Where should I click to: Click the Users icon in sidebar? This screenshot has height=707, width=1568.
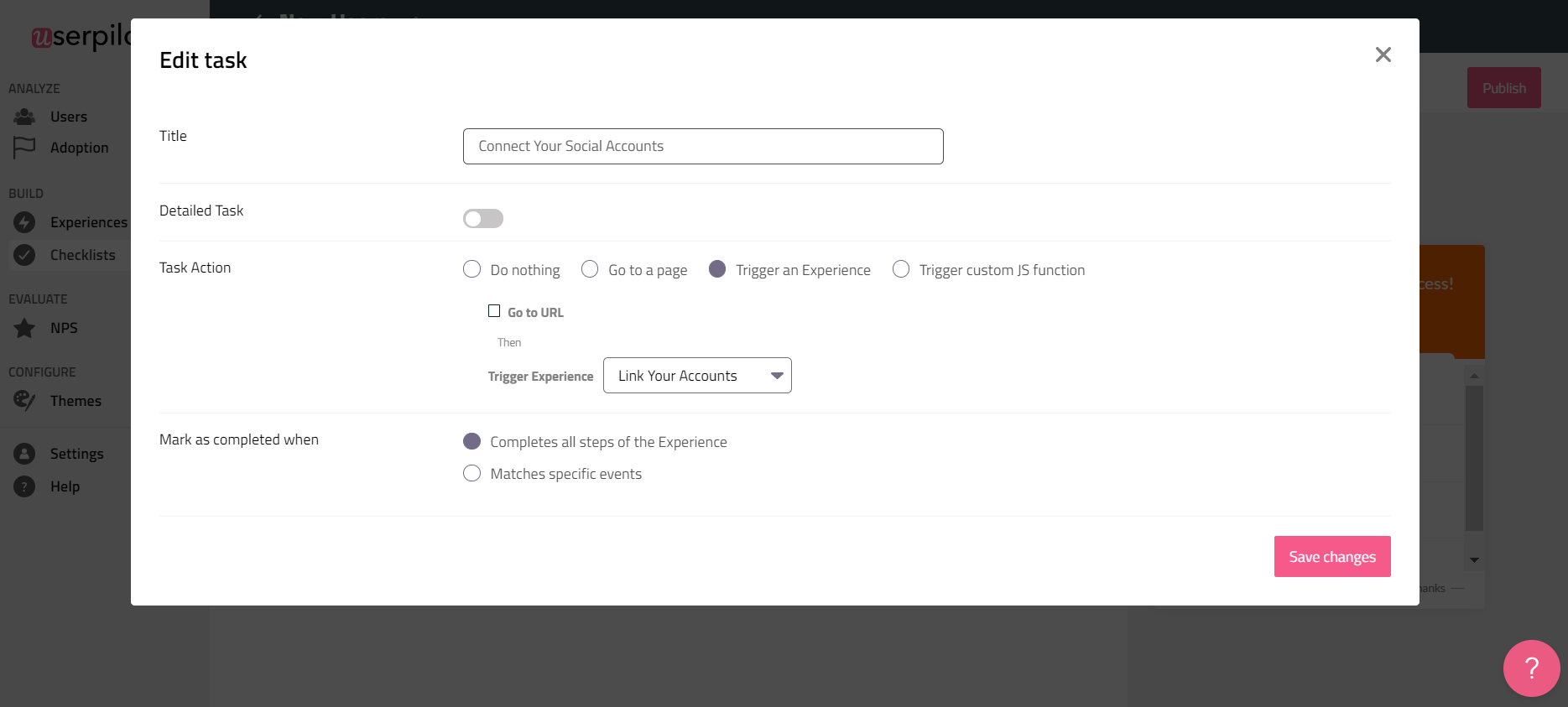coord(24,117)
